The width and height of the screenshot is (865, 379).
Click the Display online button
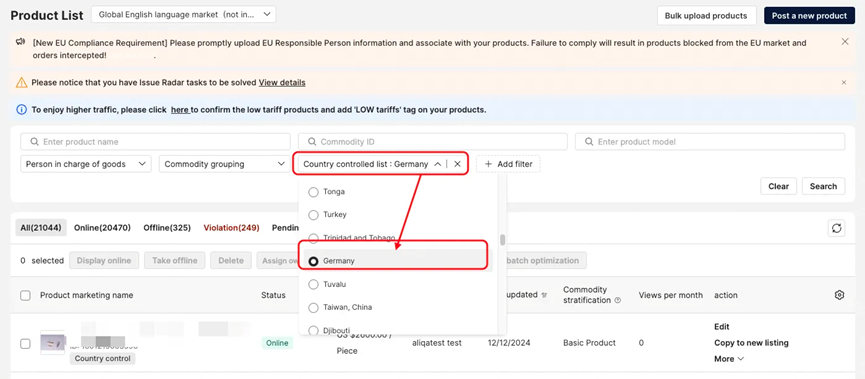click(x=104, y=260)
